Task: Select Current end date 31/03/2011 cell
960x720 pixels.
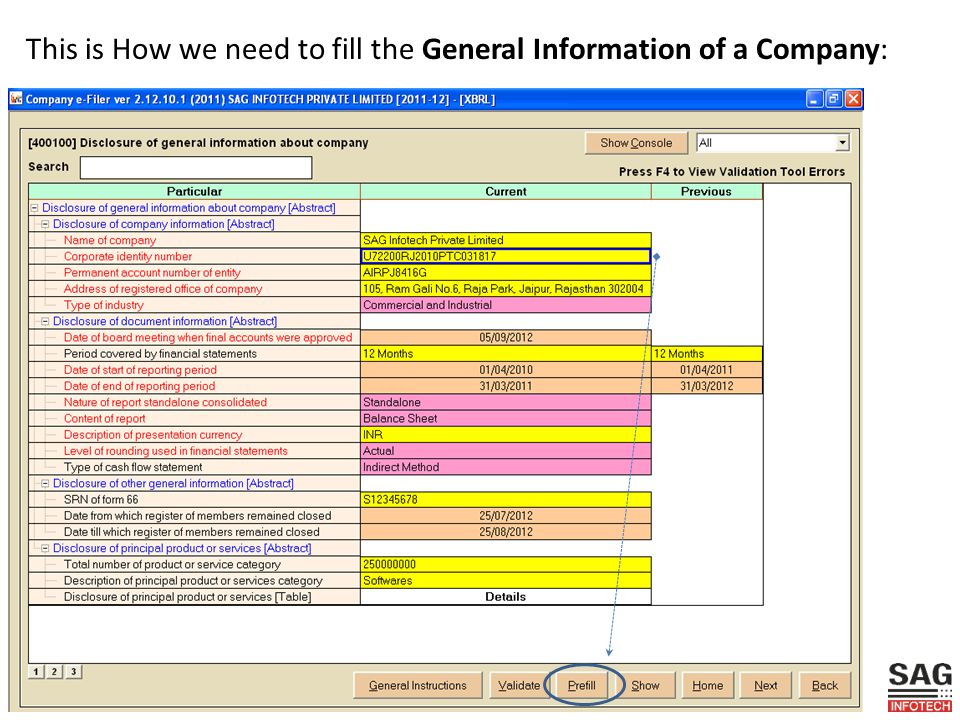Action: point(506,386)
